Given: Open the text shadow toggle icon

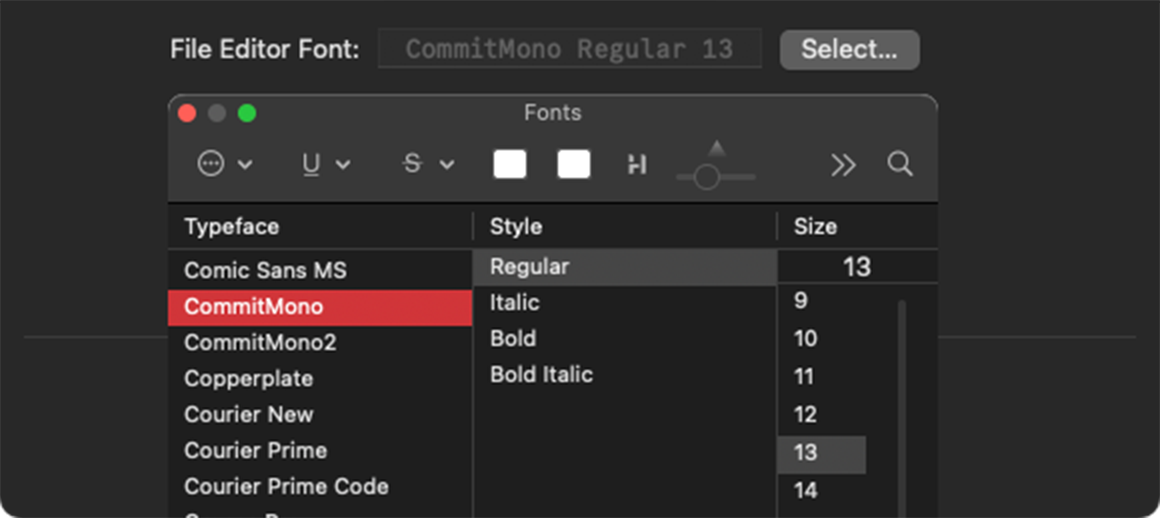Looking at the screenshot, I should coord(637,165).
